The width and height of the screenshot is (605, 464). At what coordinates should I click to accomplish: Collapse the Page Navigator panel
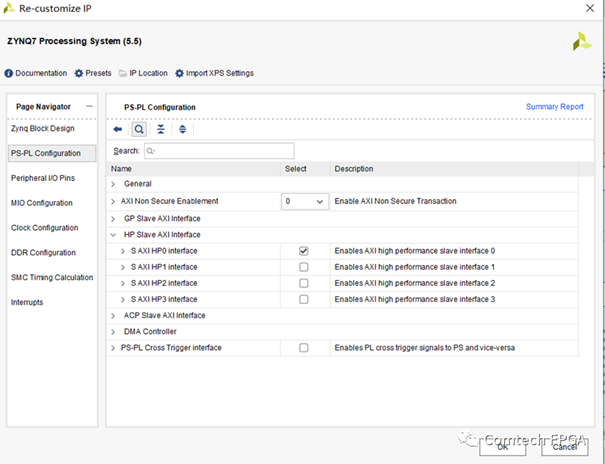tap(90, 106)
